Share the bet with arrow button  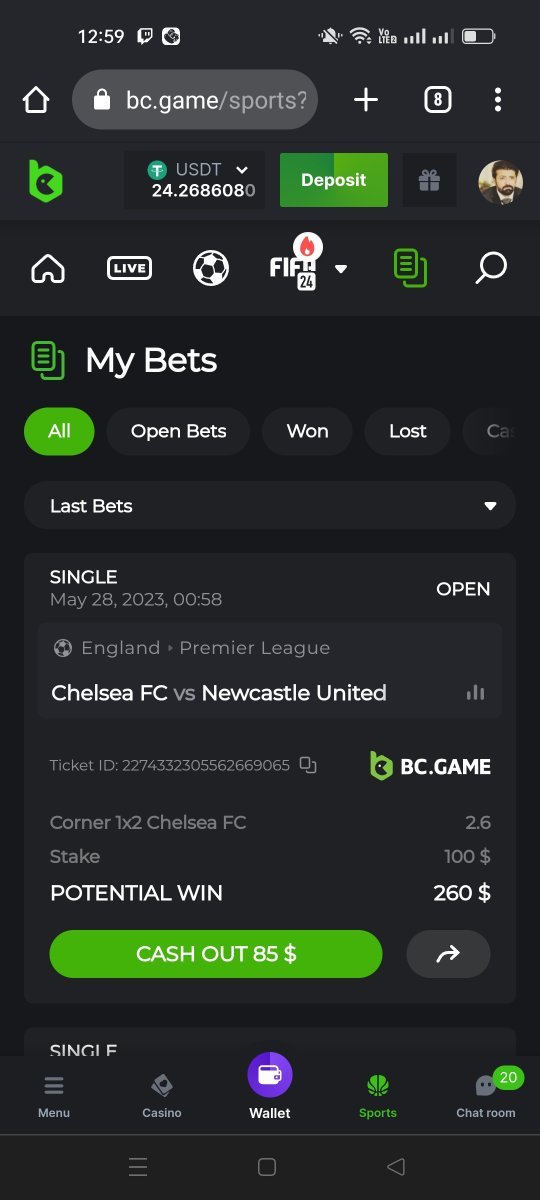[448, 954]
